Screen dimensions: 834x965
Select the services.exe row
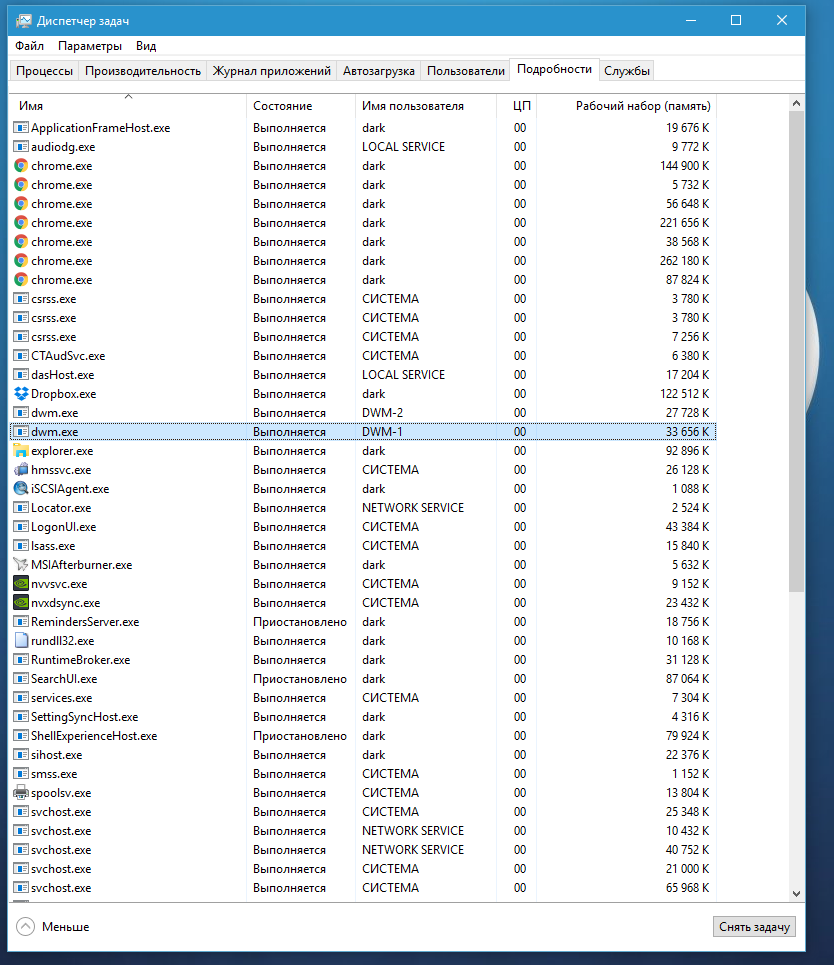[x=363, y=698]
